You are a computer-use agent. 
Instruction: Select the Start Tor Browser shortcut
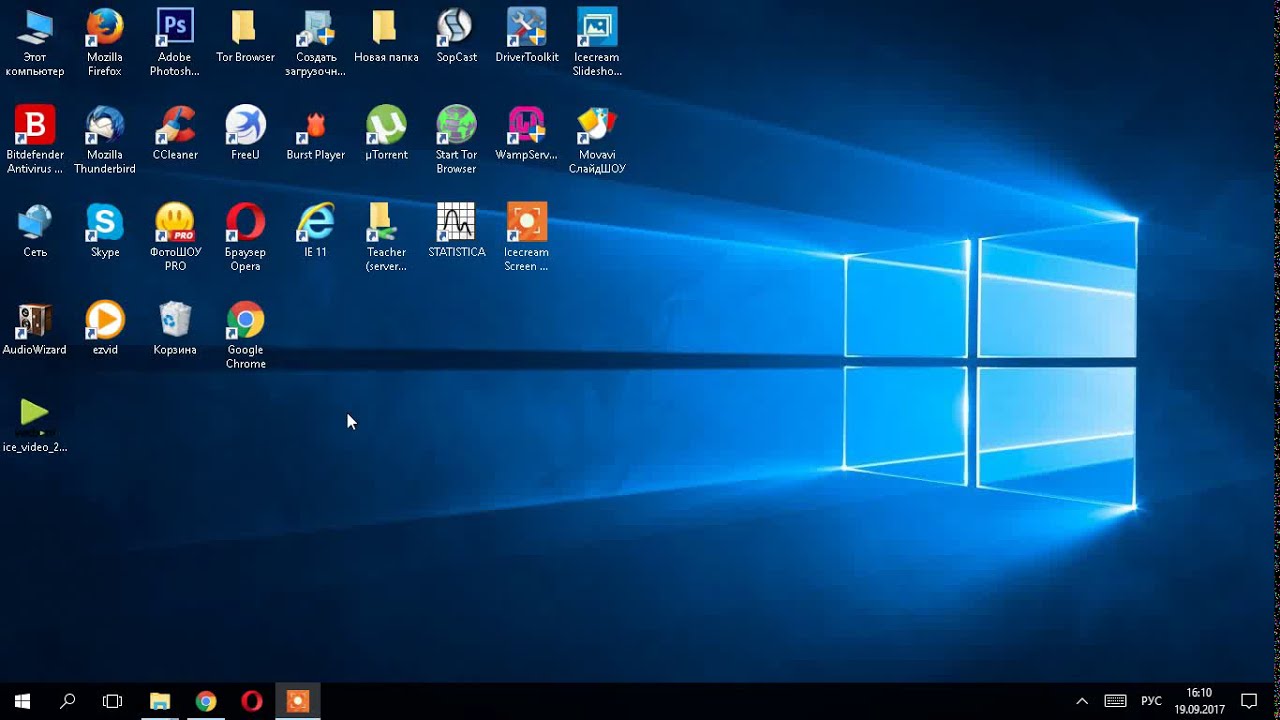[457, 140]
